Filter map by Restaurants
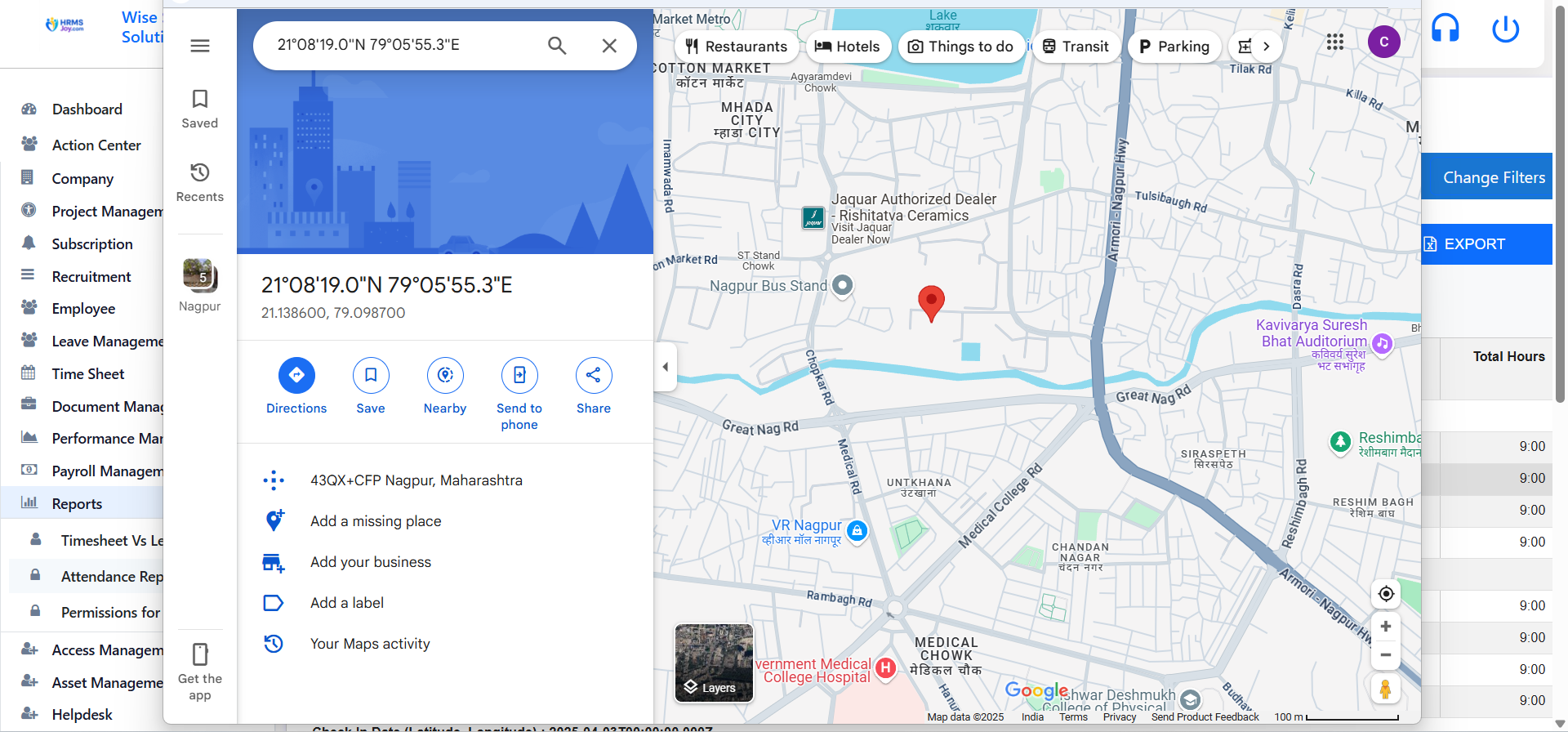1568x732 pixels. [x=736, y=47]
